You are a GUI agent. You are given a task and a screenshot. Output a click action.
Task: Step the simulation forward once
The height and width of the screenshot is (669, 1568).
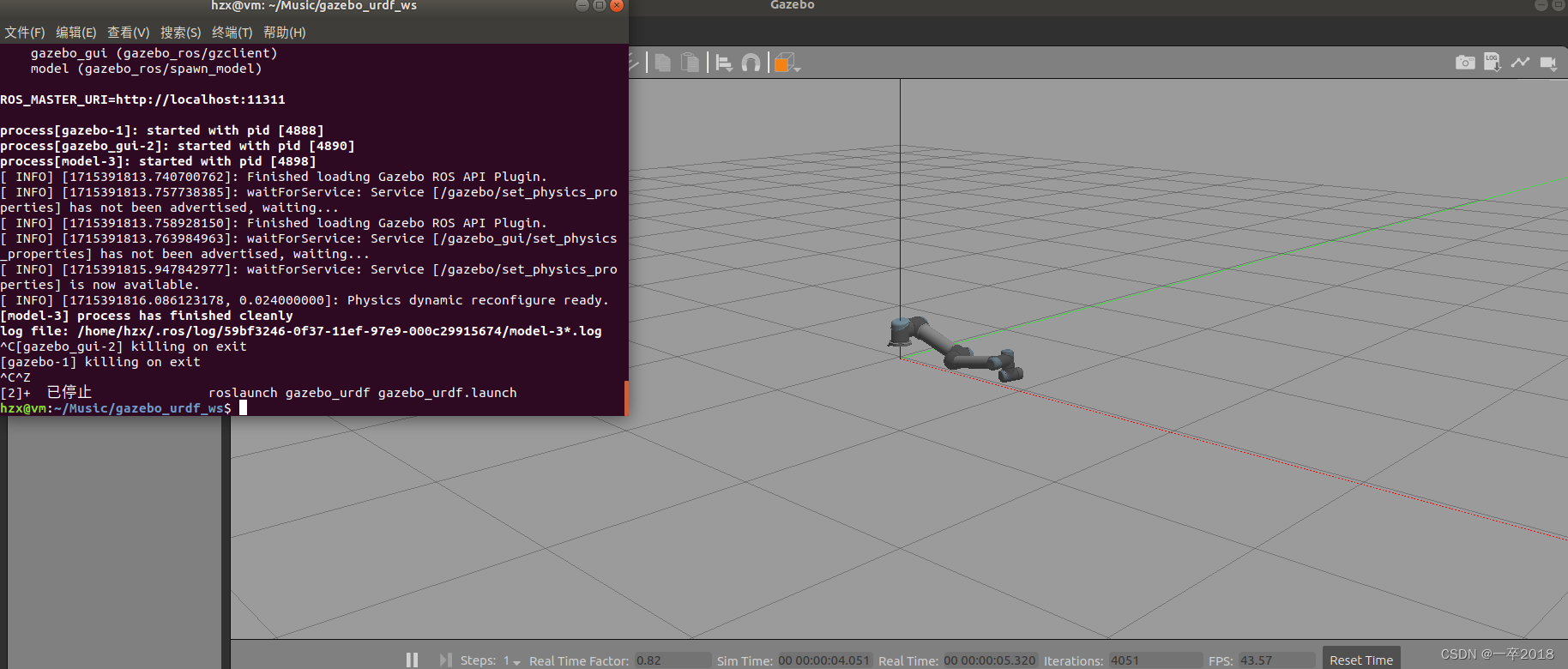click(445, 660)
